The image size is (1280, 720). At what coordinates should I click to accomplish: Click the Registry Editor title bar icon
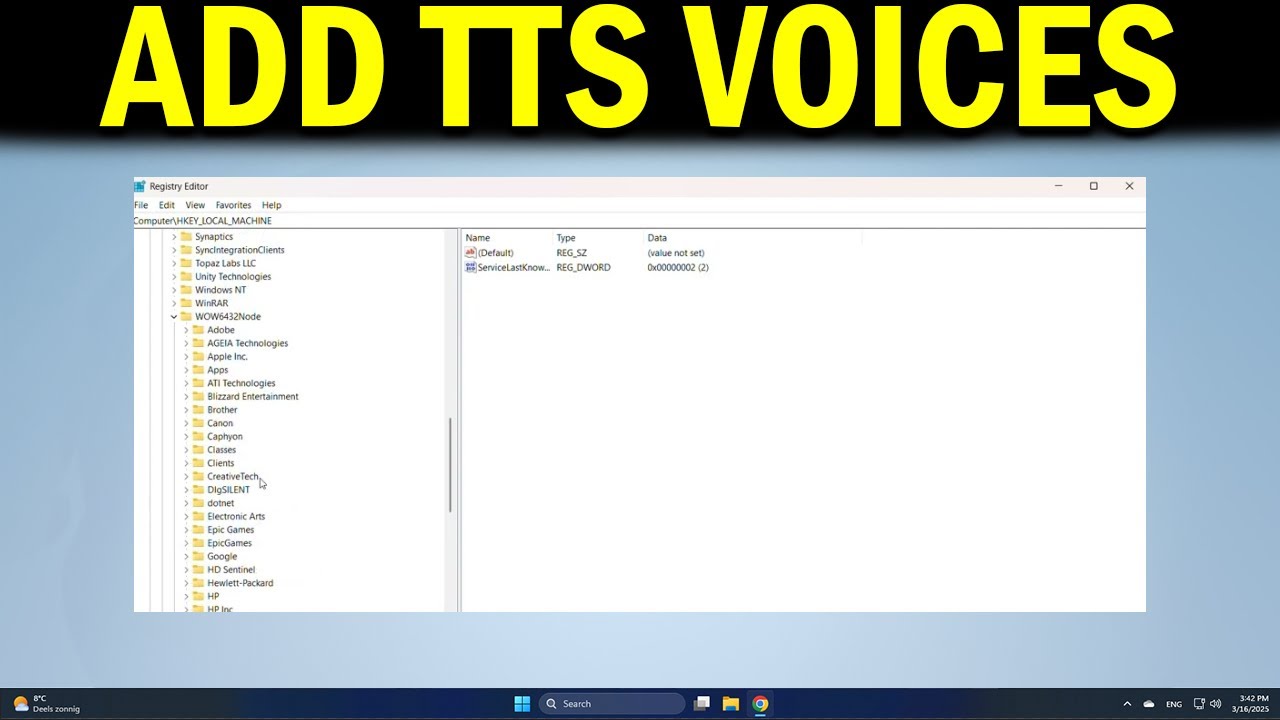[x=140, y=186]
